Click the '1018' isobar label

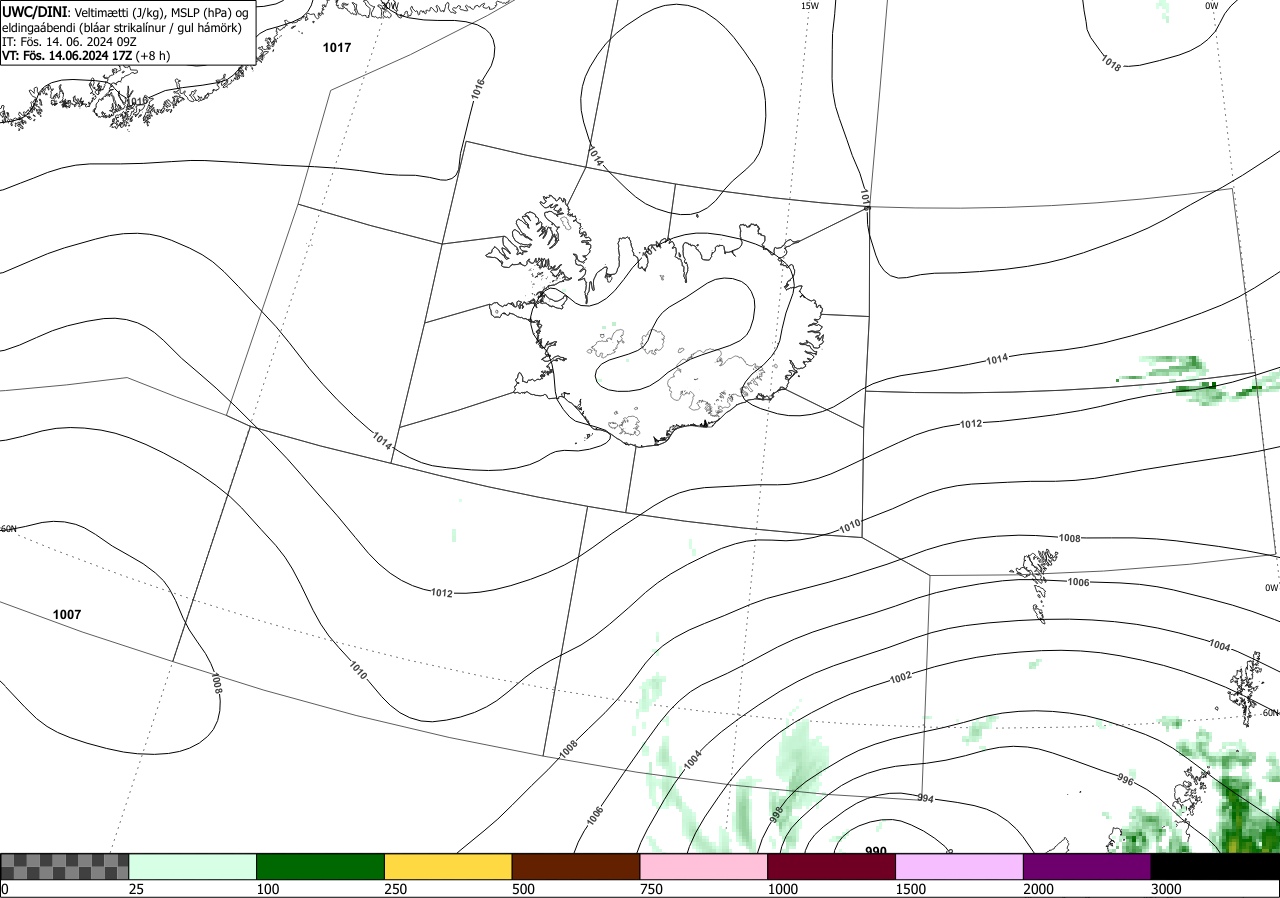tap(1110, 63)
